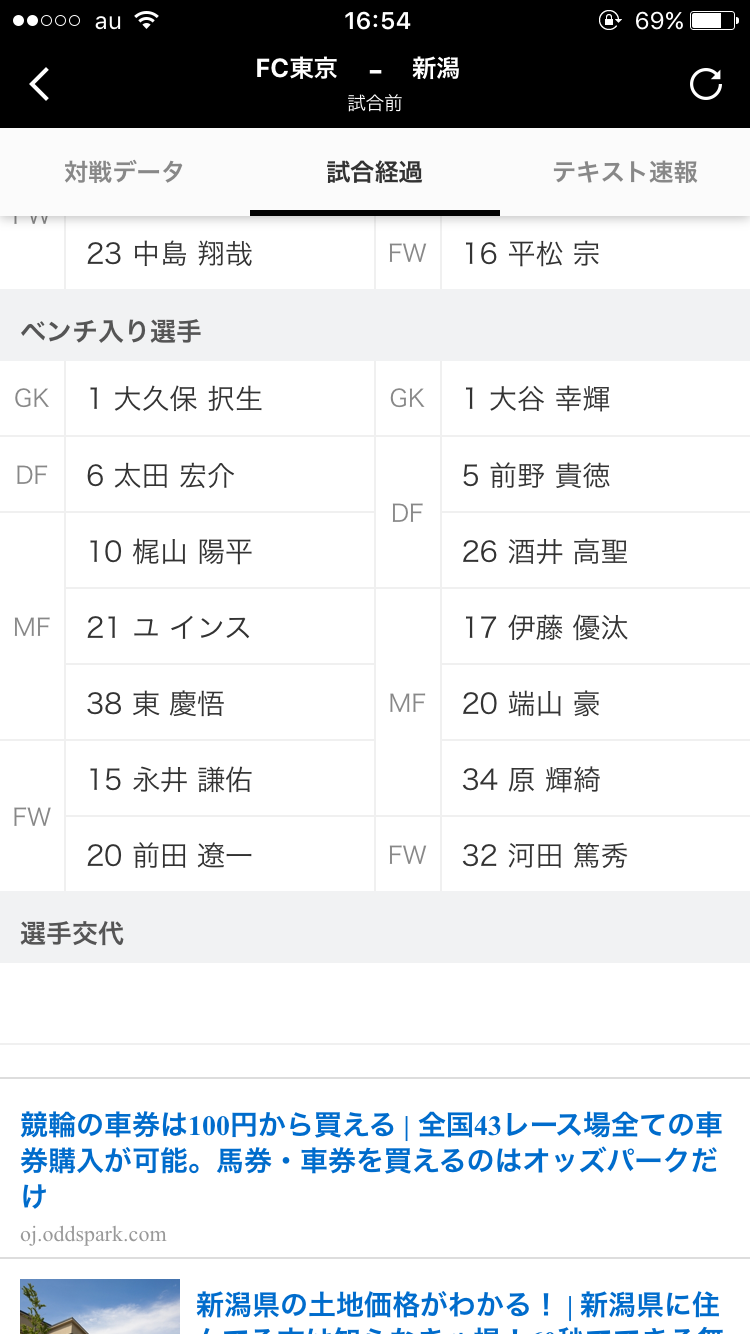Tap the Wi-Fi icon in status bar
This screenshot has height=1334, width=750.
coord(147,21)
